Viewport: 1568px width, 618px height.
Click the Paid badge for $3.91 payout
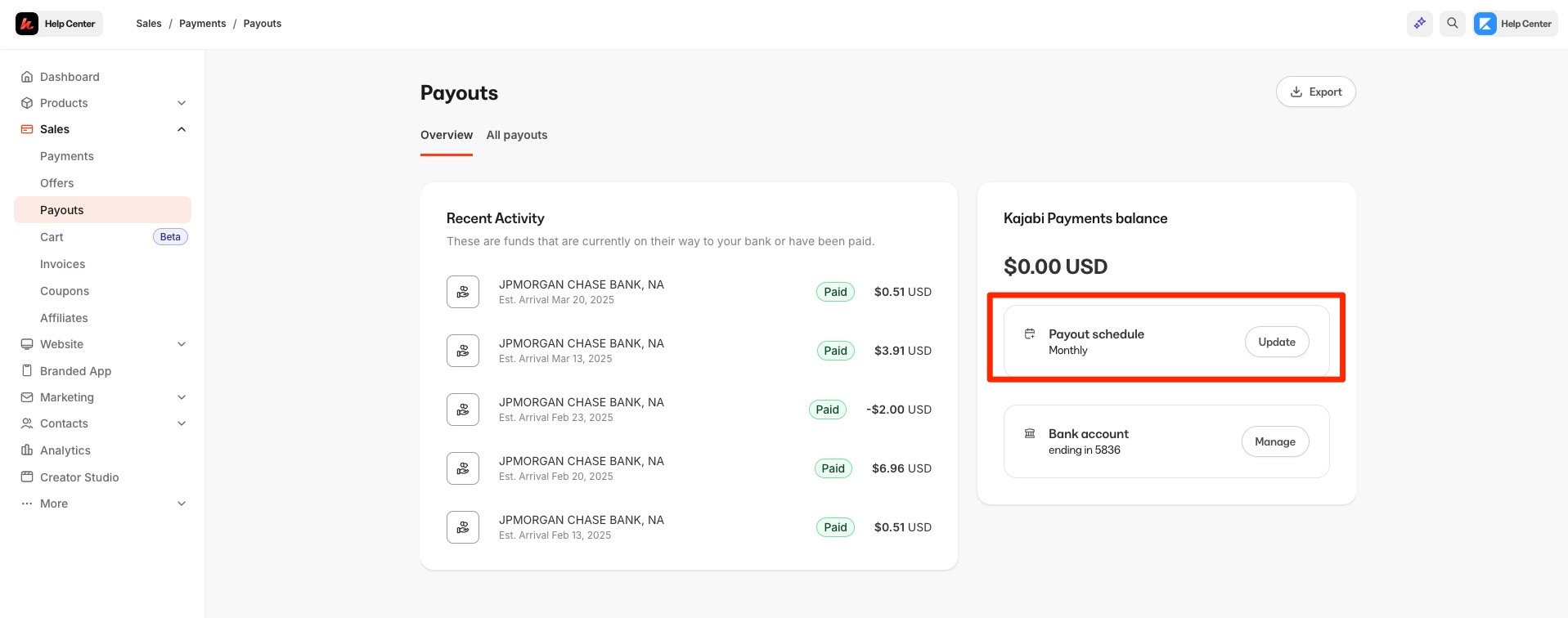coord(835,351)
